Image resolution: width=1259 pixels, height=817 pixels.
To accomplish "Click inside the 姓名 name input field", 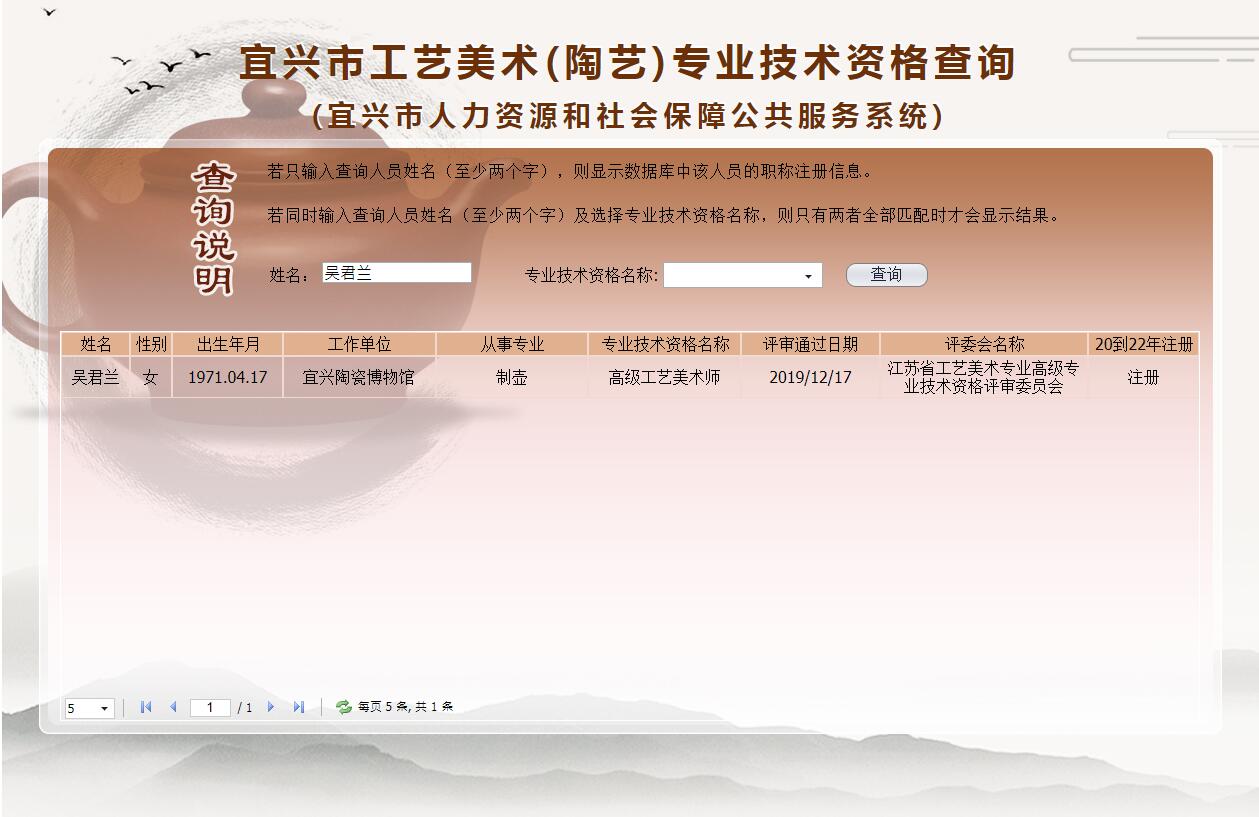I will pyautogui.click(x=395, y=272).
